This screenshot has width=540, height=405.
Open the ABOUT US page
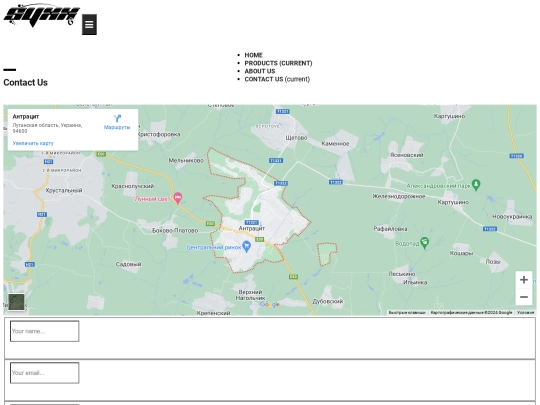(260, 71)
